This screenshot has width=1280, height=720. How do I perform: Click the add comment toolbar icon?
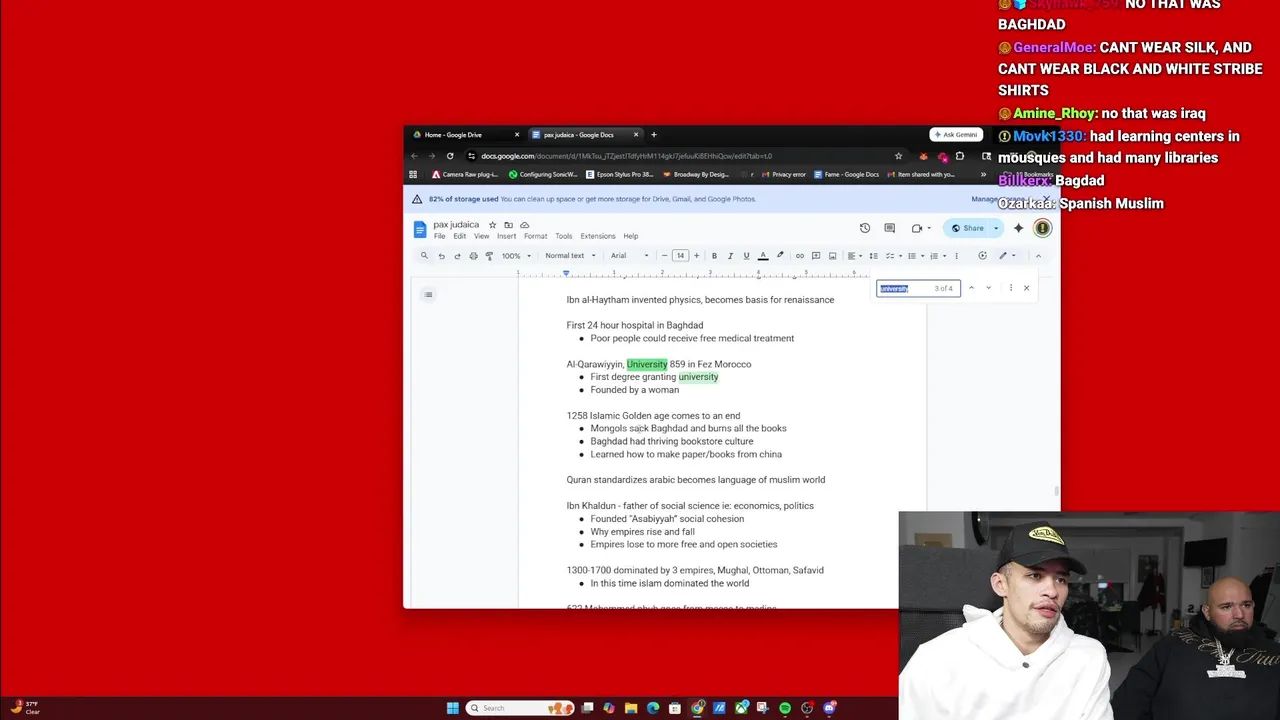click(816, 256)
